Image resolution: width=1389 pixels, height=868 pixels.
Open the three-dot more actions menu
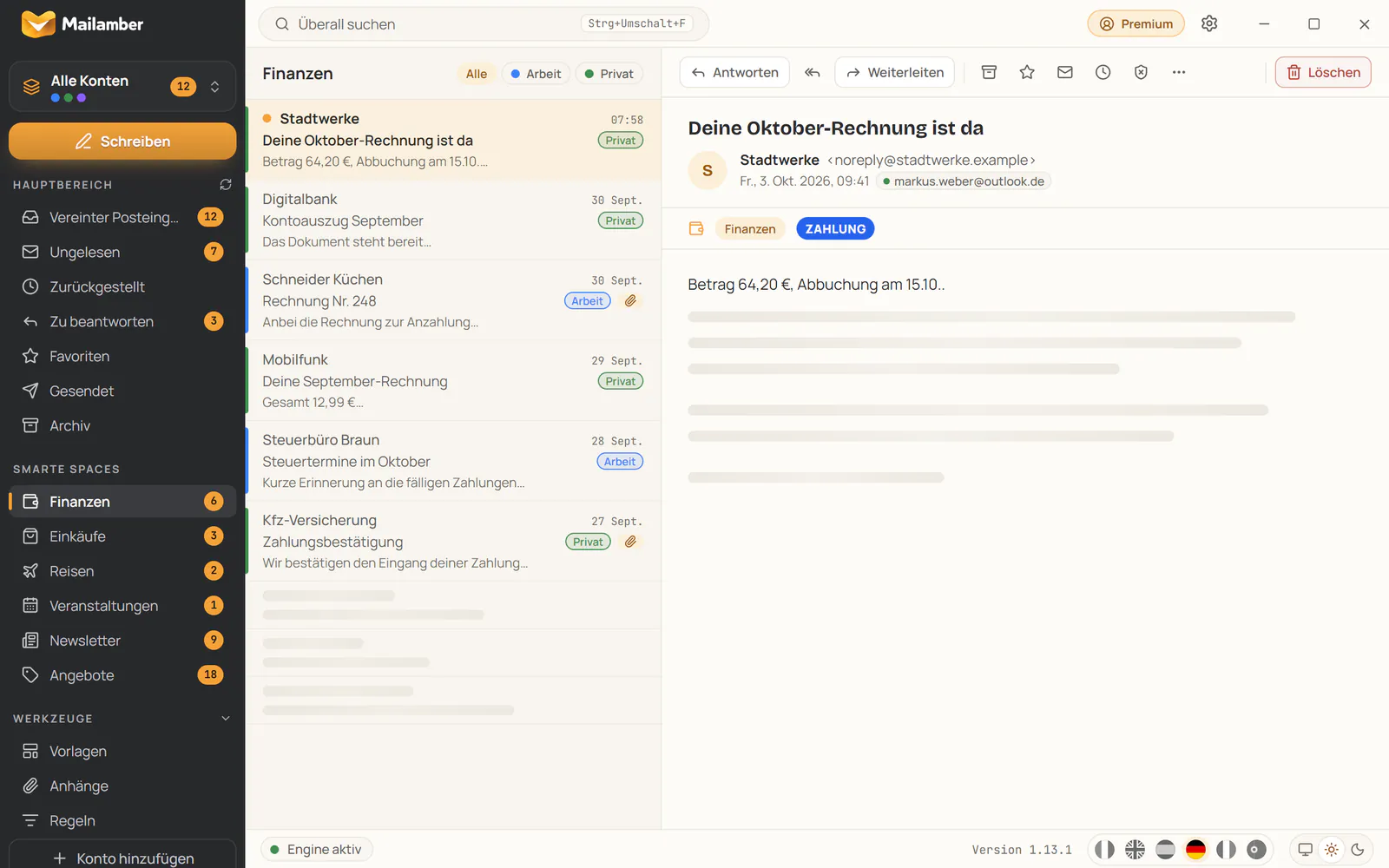click(x=1179, y=72)
